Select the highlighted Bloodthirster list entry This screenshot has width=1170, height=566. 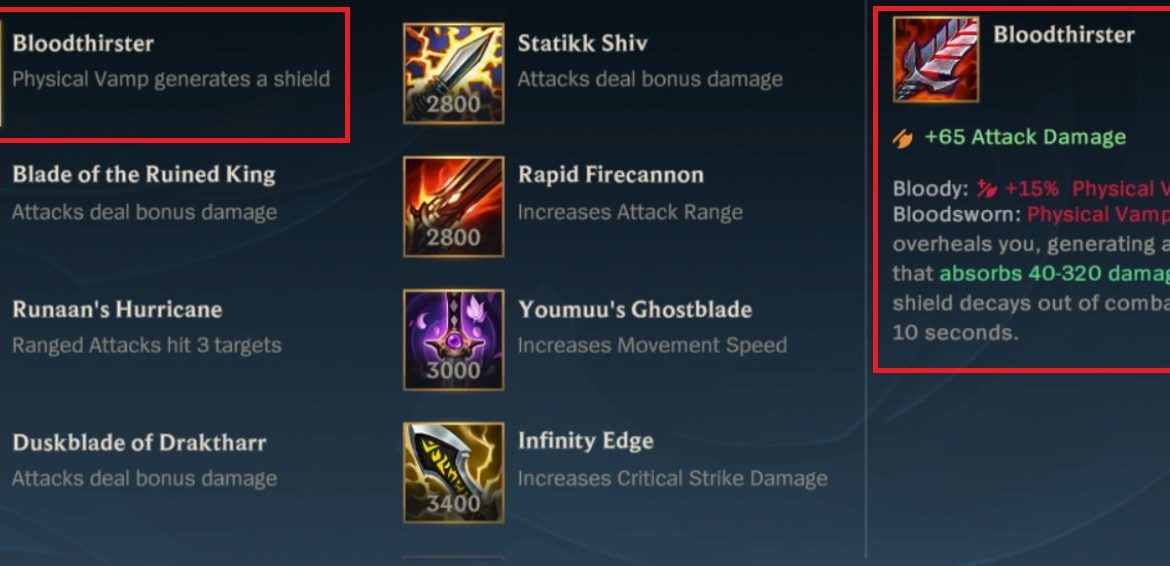click(174, 75)
